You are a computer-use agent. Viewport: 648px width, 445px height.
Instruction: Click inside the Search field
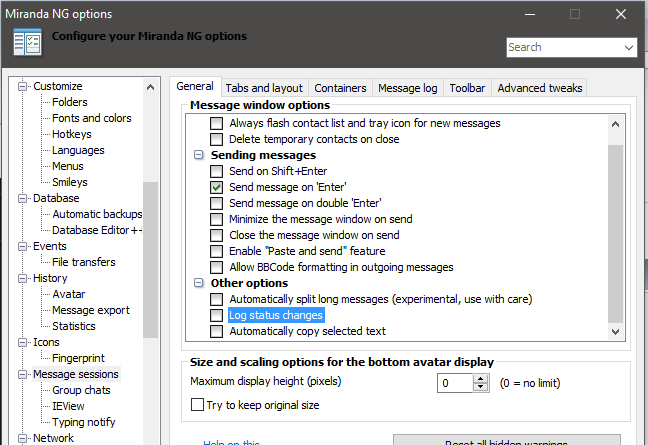point(564,48)
